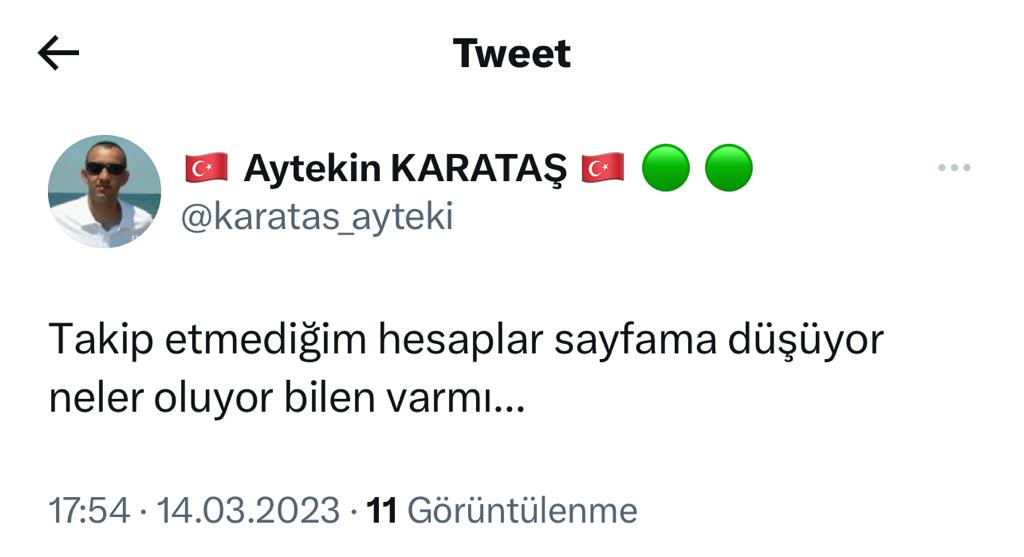Screen dimensions: 1024x557
Task: Click the Tweet header title
Action: [512, 54]
